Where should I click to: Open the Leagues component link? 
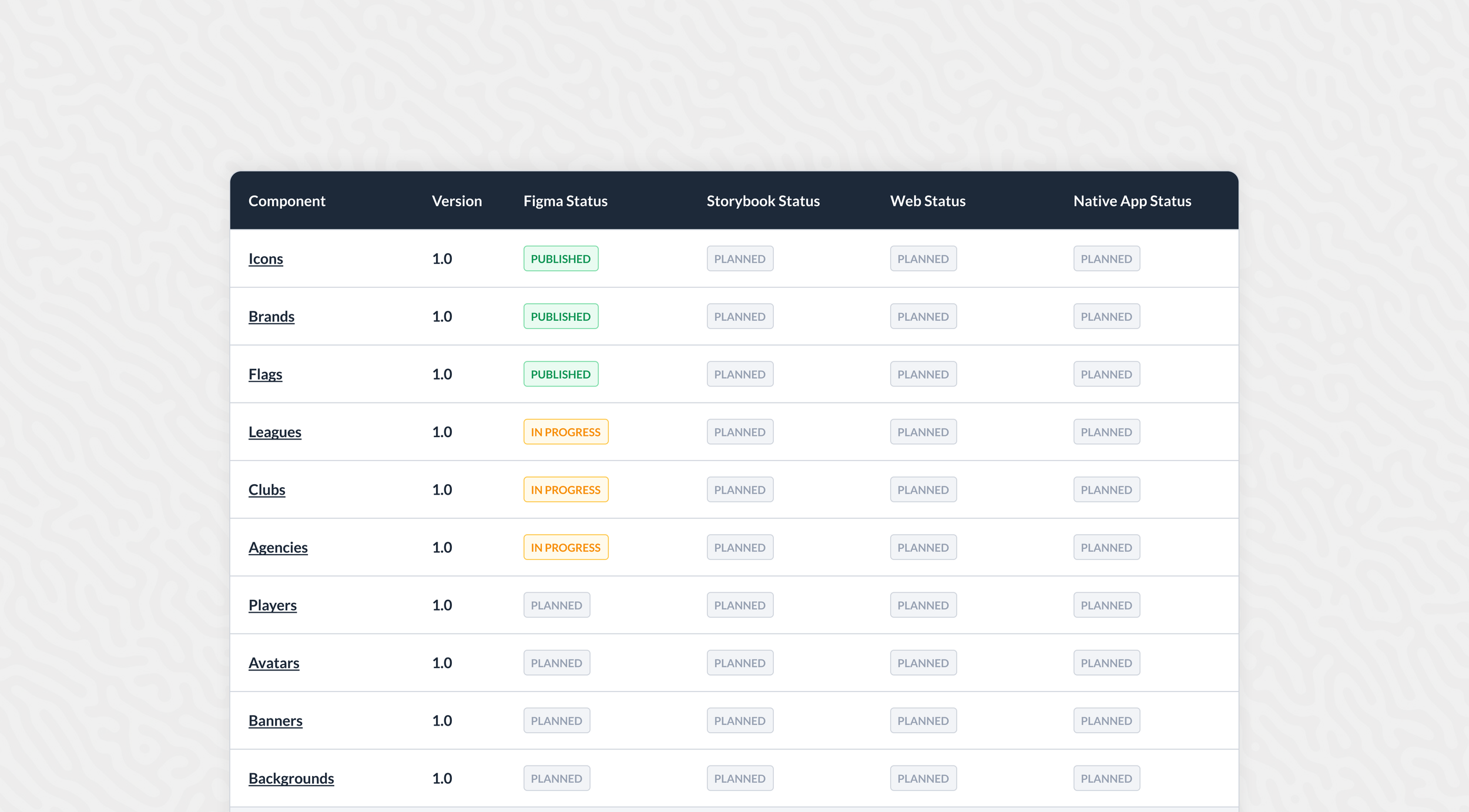click(x=275, y=432)
